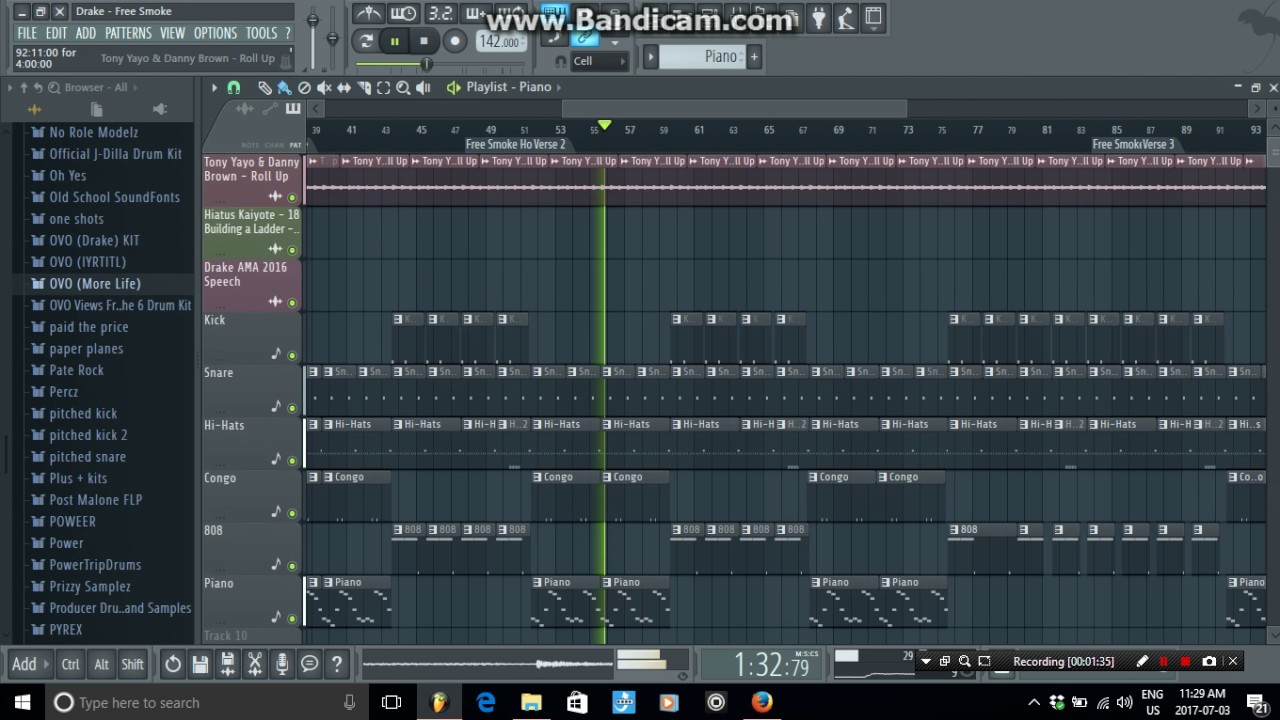Stop playback with the stop button
The width and height of the screenshot is (1280, 720).
coord(424,41)
